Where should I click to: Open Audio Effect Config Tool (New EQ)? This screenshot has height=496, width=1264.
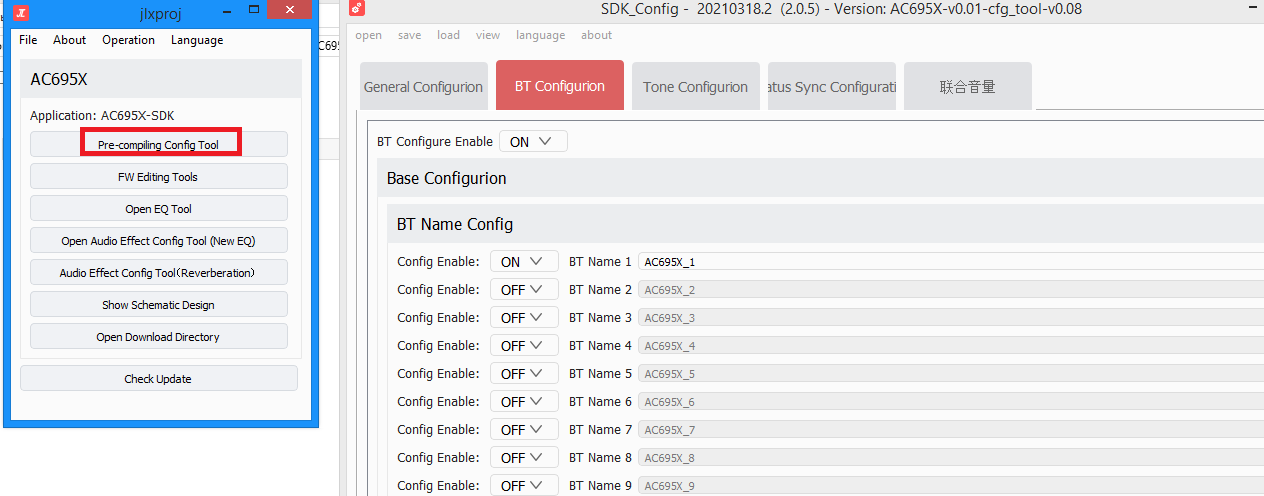coord(159,241)
